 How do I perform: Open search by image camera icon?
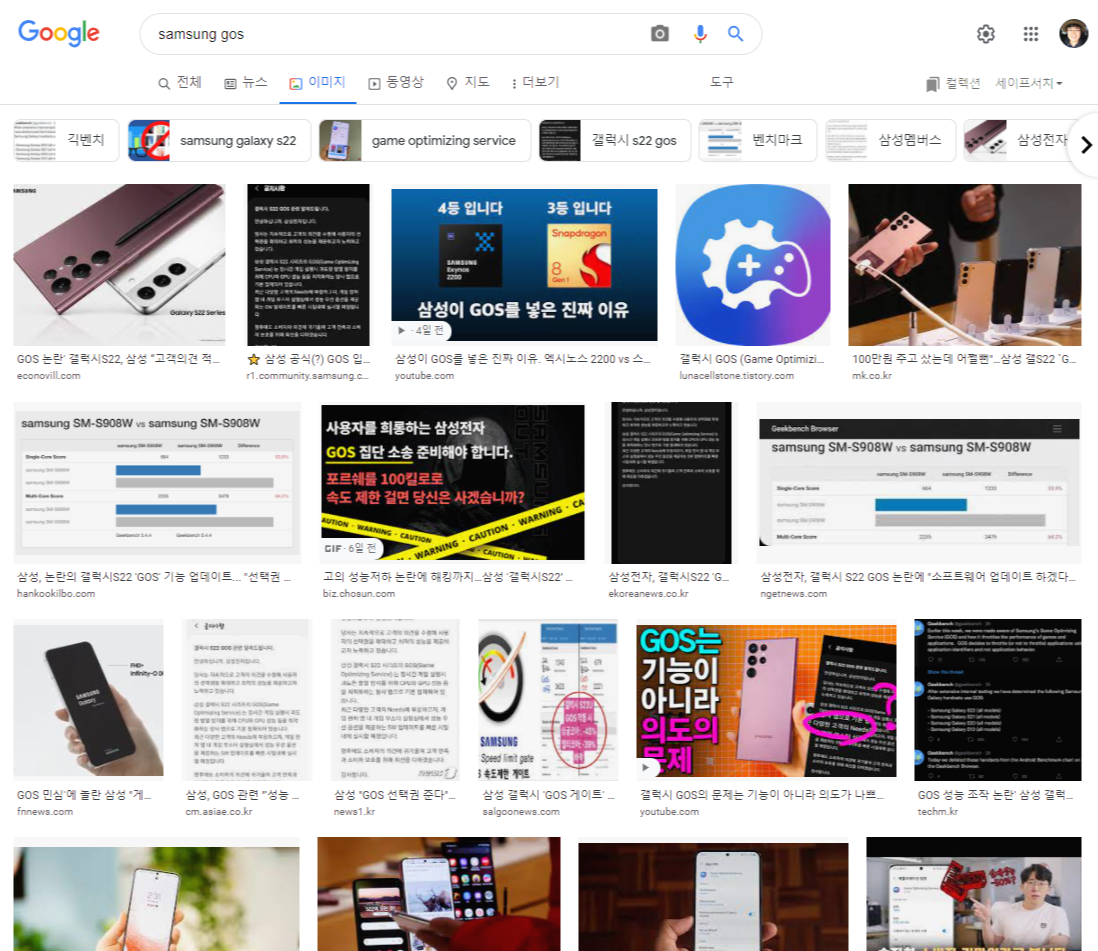coord(660,34)
